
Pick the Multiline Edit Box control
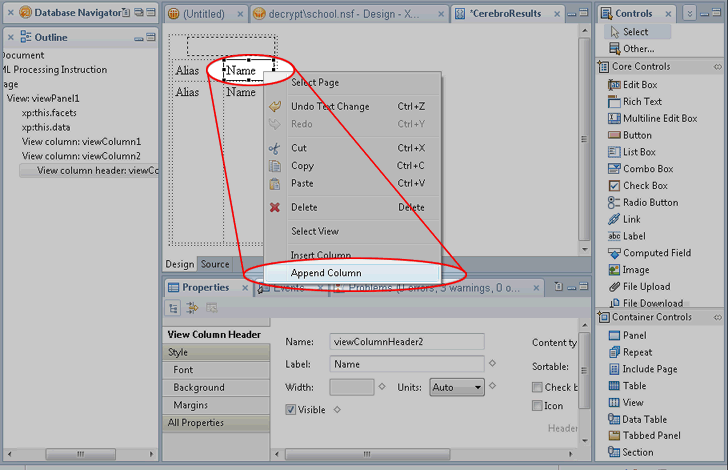pos(652,118)
